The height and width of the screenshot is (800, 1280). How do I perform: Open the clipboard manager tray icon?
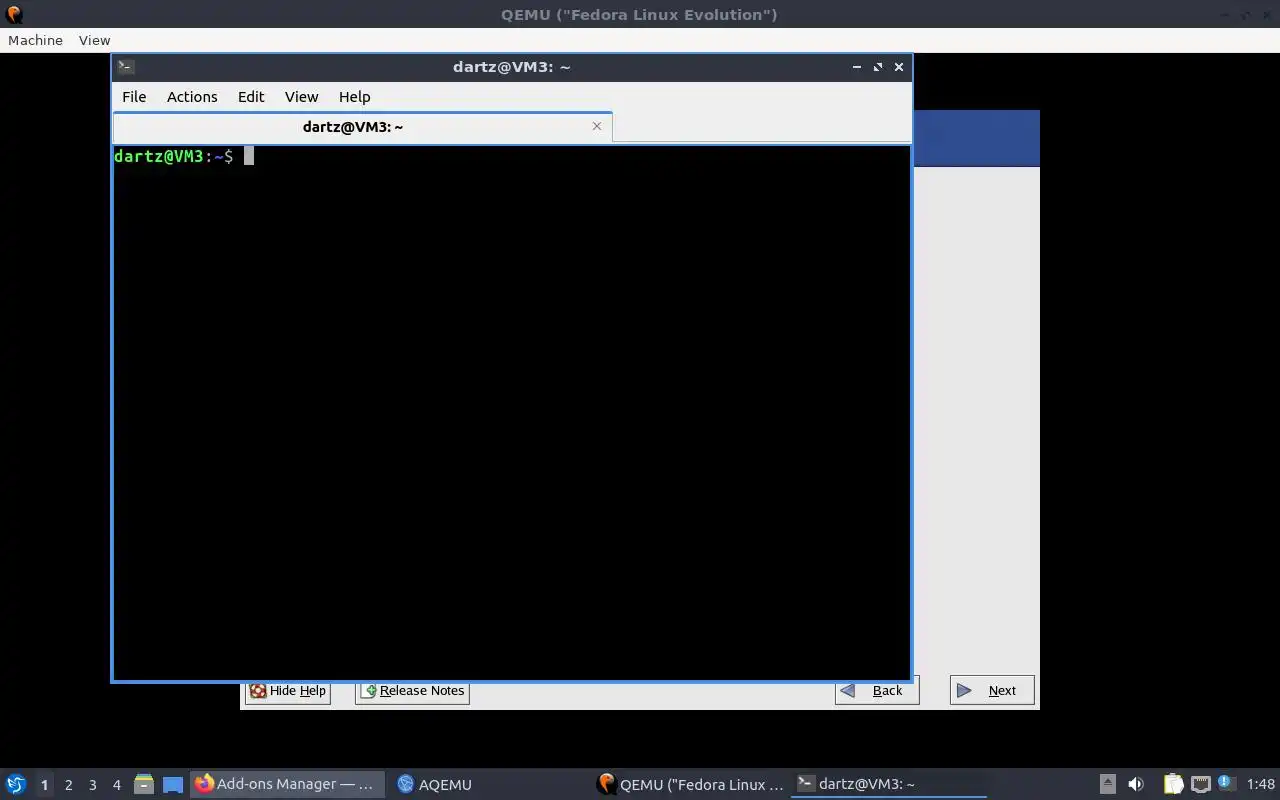1173,784
